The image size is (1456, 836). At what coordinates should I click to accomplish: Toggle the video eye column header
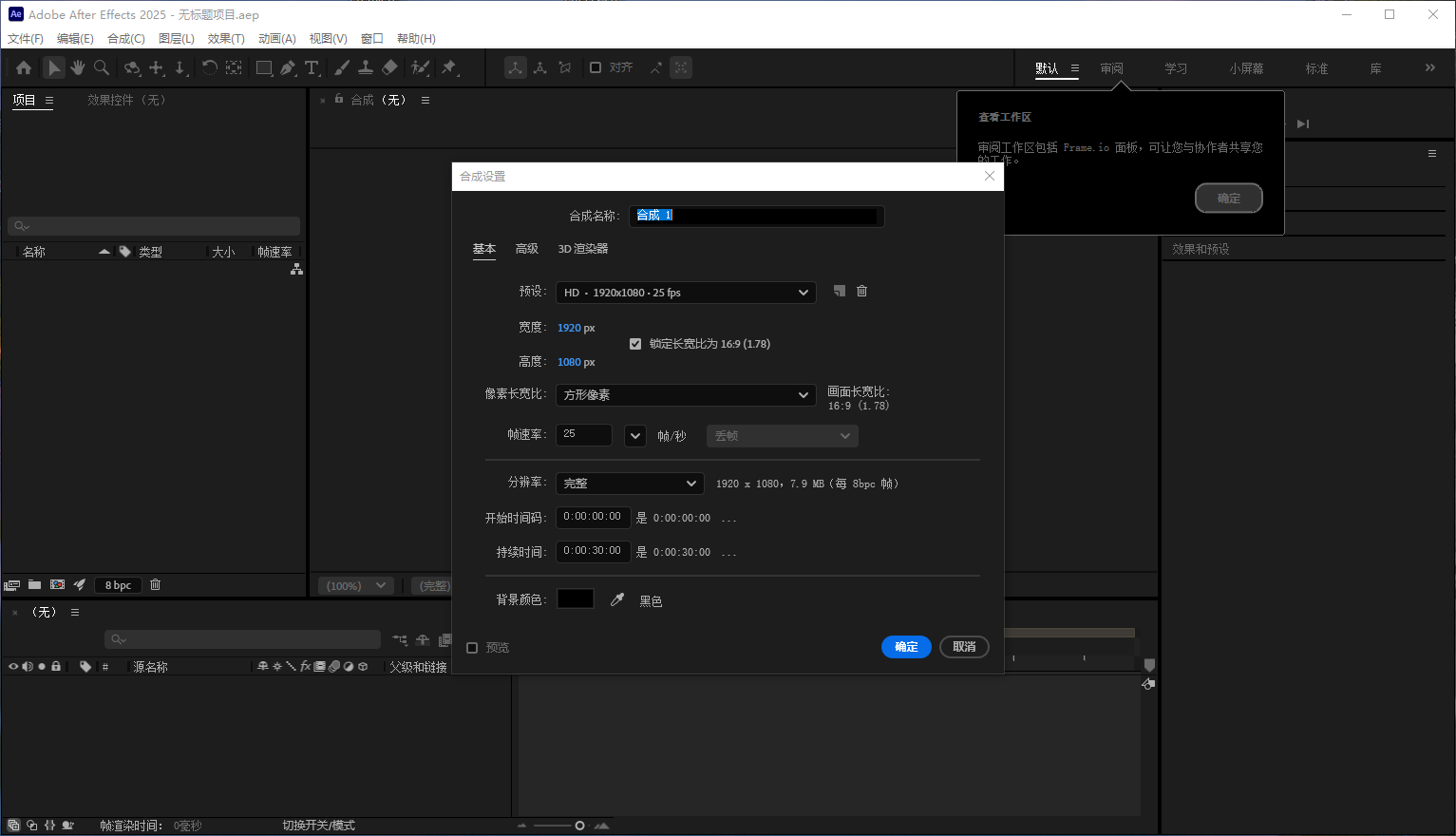(x=13, y=667)
